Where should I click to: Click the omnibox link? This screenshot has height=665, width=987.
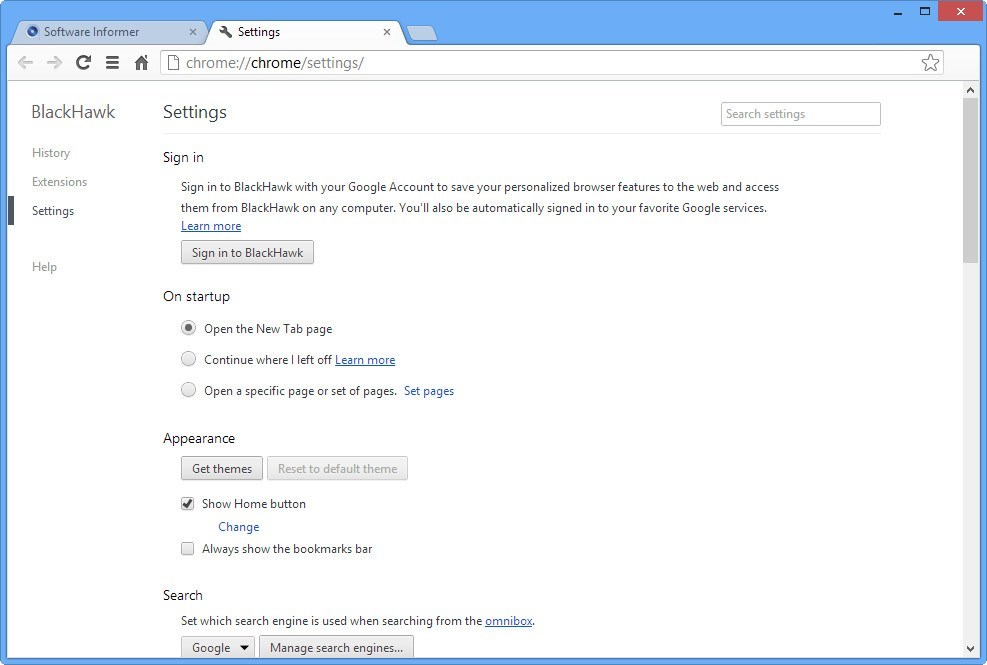coord(509,621)
